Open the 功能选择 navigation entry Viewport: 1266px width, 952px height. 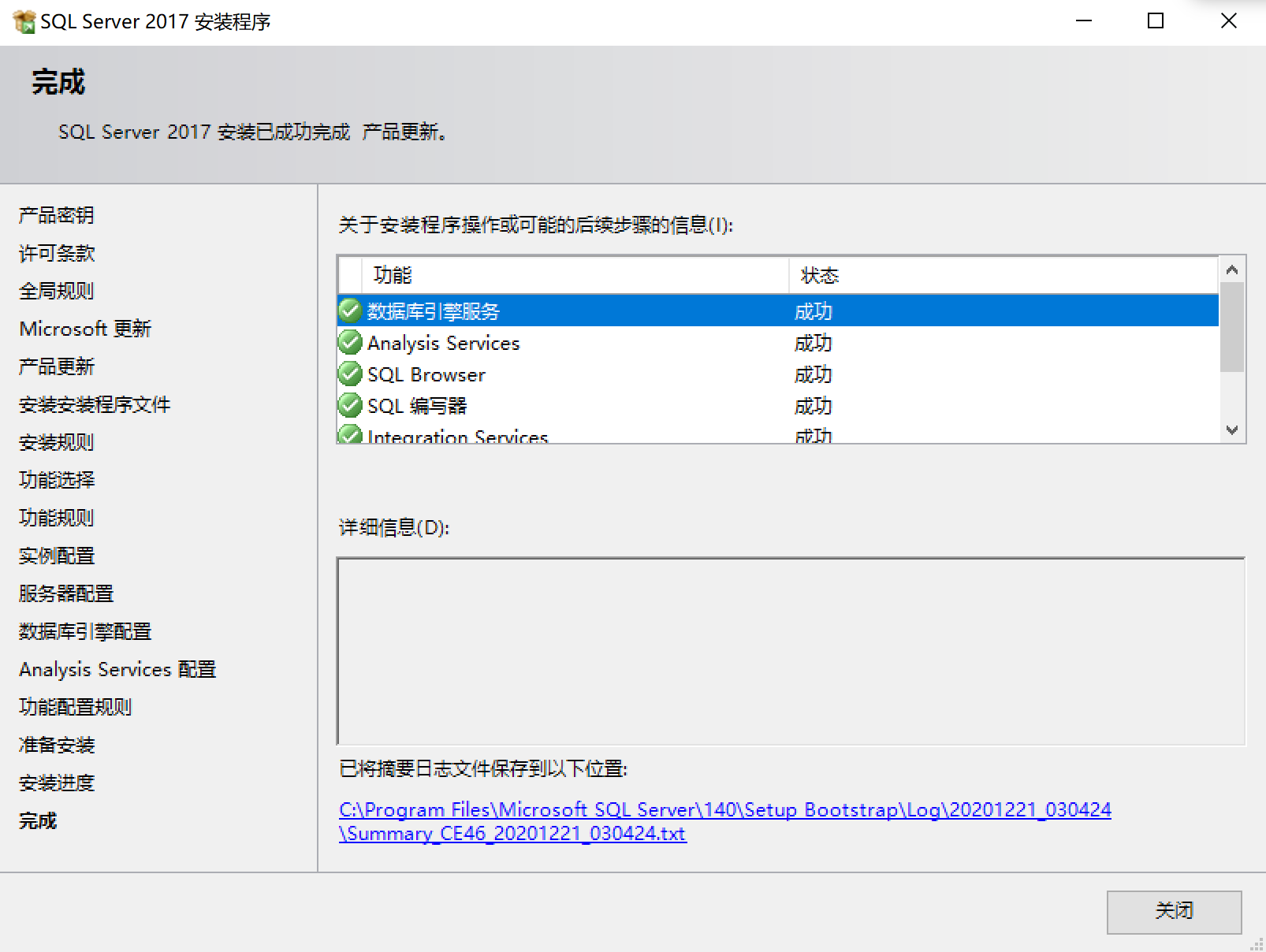tap(56, 479)
